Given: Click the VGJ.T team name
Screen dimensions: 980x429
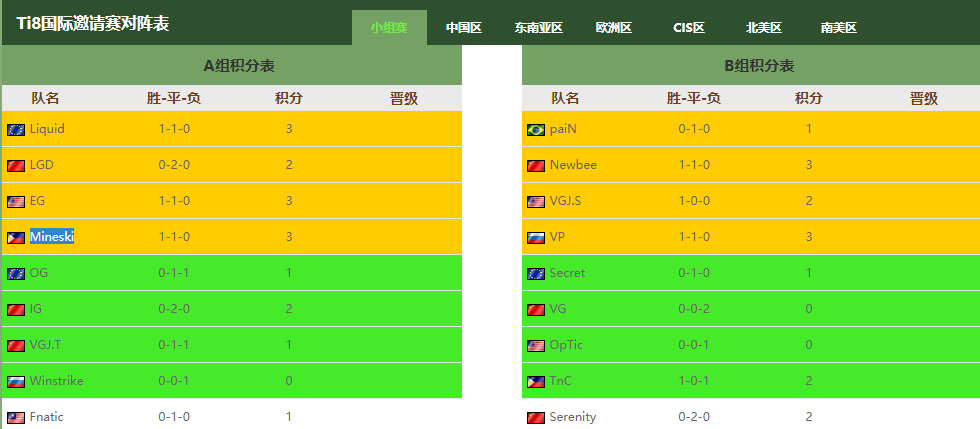Looking at the screenshot, I should 45,345.
